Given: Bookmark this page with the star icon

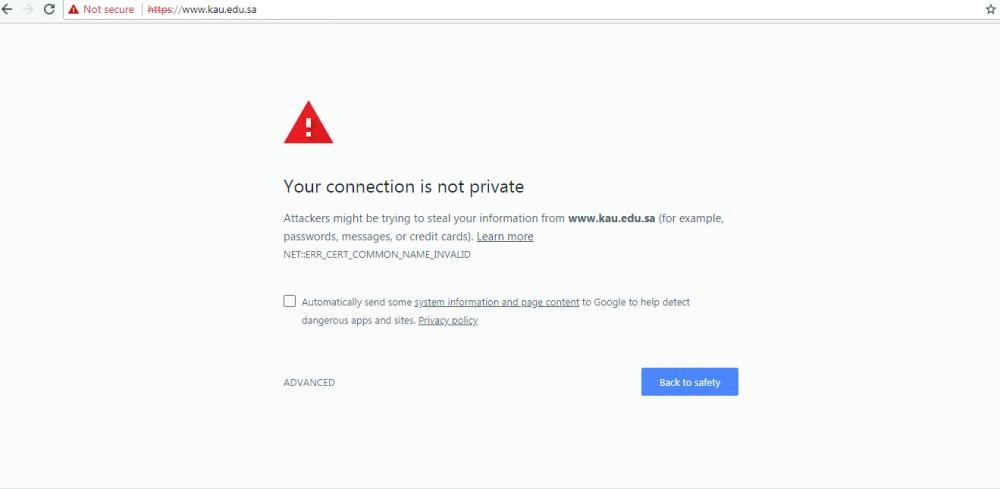Looking at the screenshot, I should 990,9.
